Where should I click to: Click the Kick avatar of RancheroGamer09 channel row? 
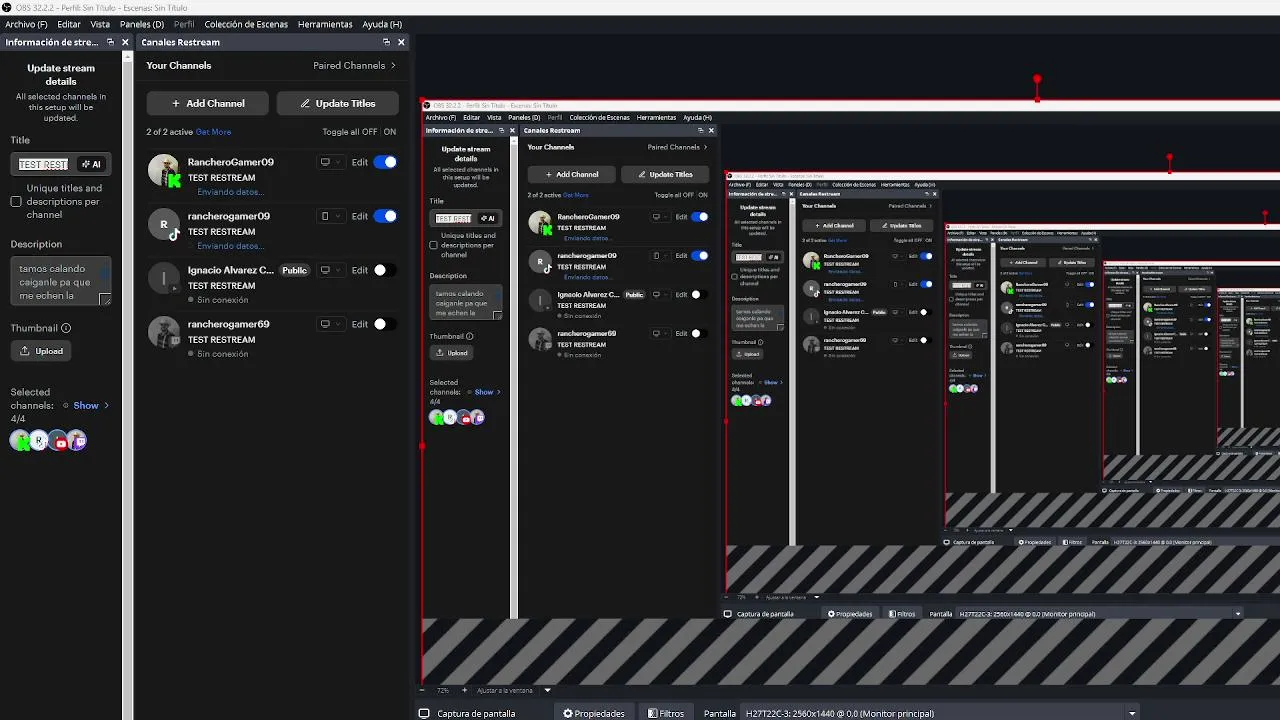coord(164,170)
